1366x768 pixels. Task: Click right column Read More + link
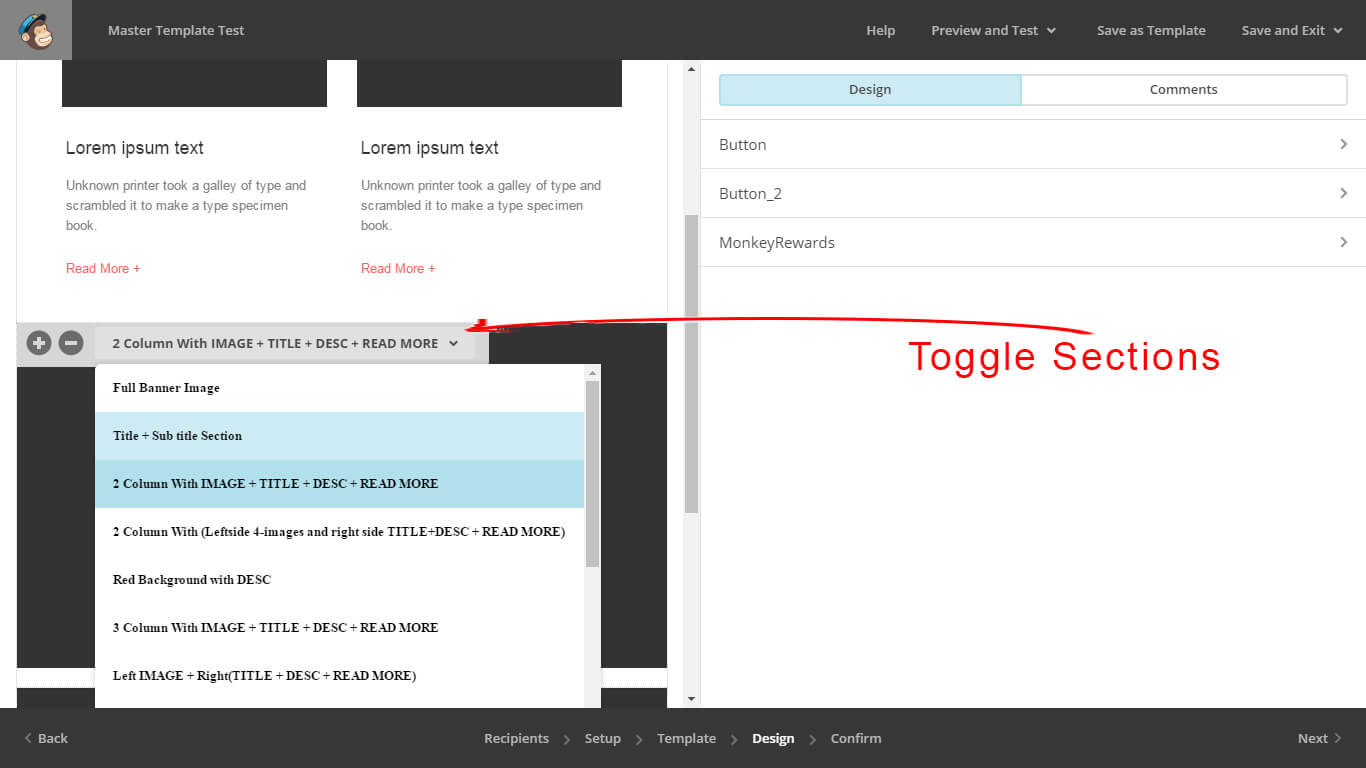click(398, 268)
